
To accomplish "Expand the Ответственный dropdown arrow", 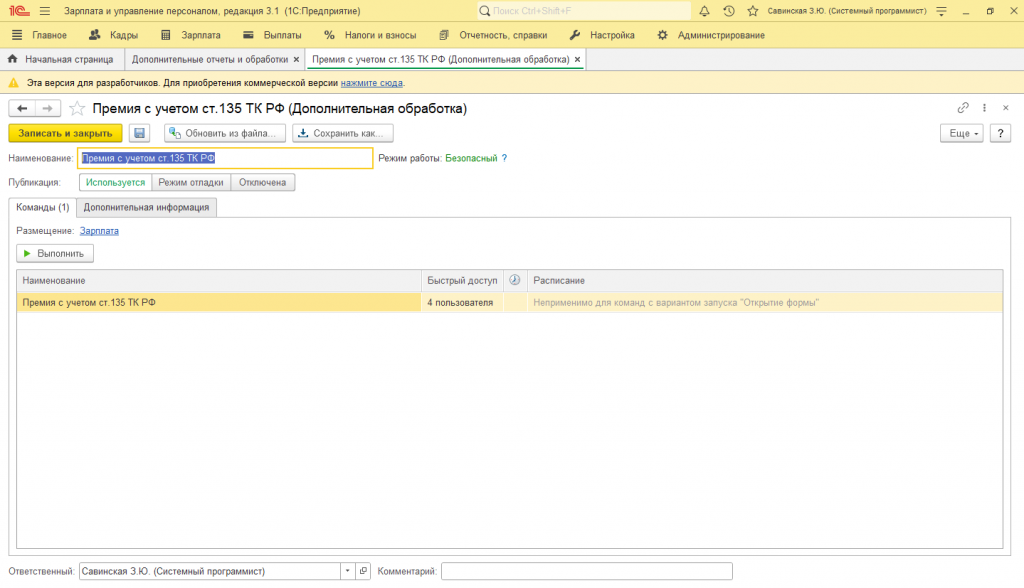I will (347, 571).
